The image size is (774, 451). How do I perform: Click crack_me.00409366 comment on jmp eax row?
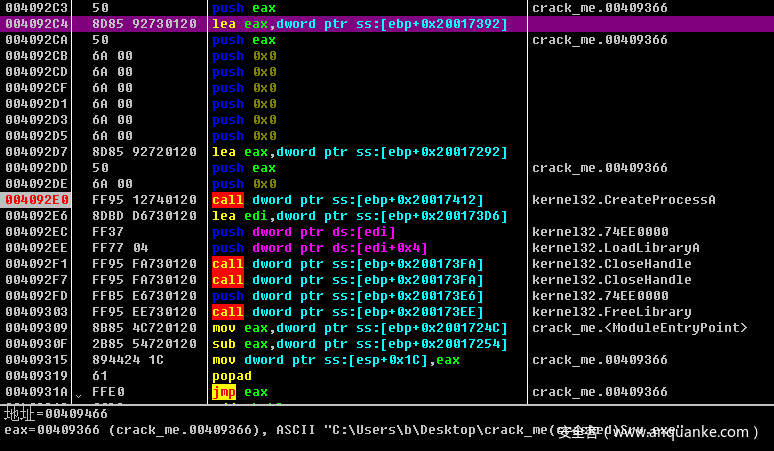coord(600,392)
